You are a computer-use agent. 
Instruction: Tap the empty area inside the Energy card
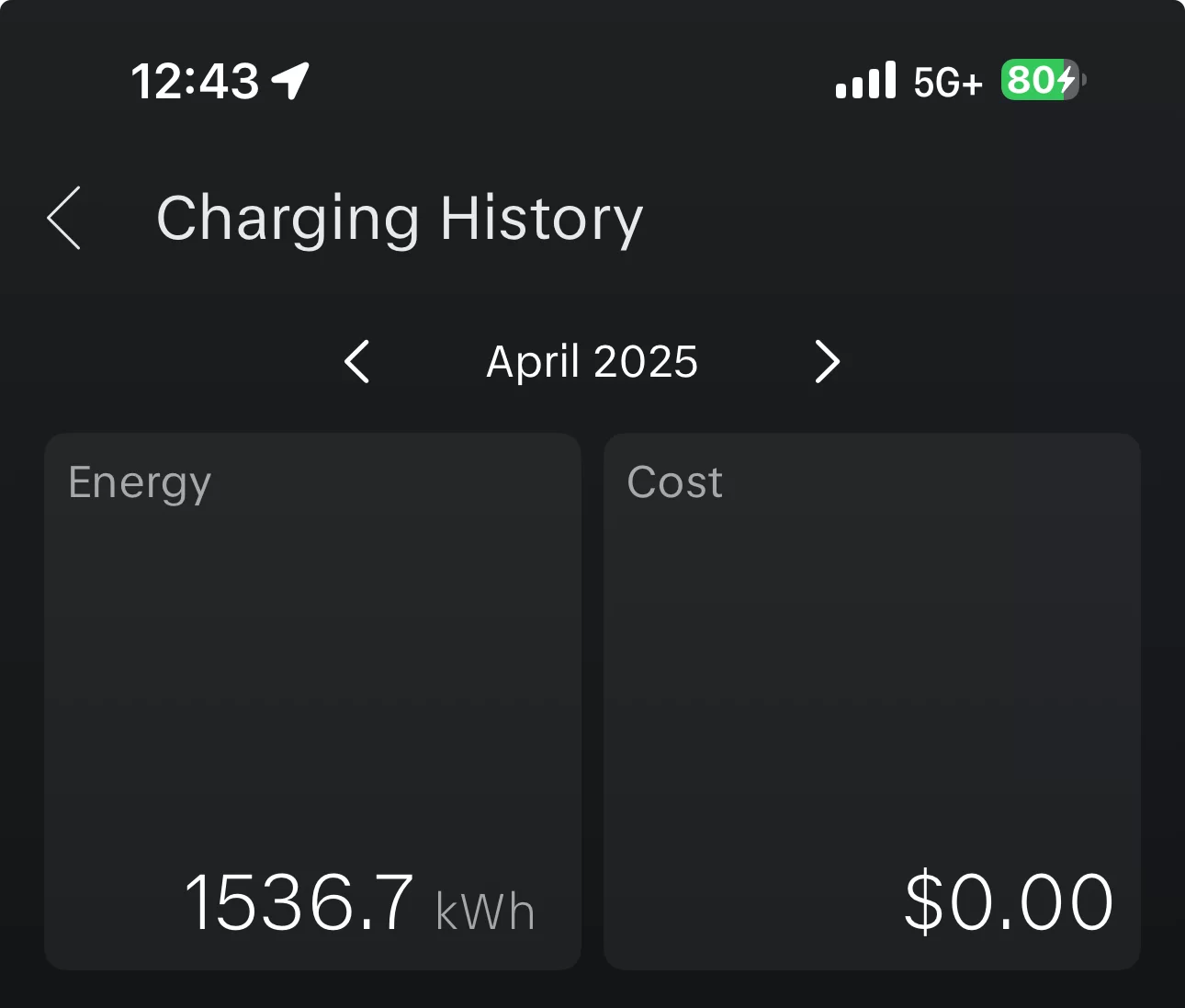pos(312,680)
